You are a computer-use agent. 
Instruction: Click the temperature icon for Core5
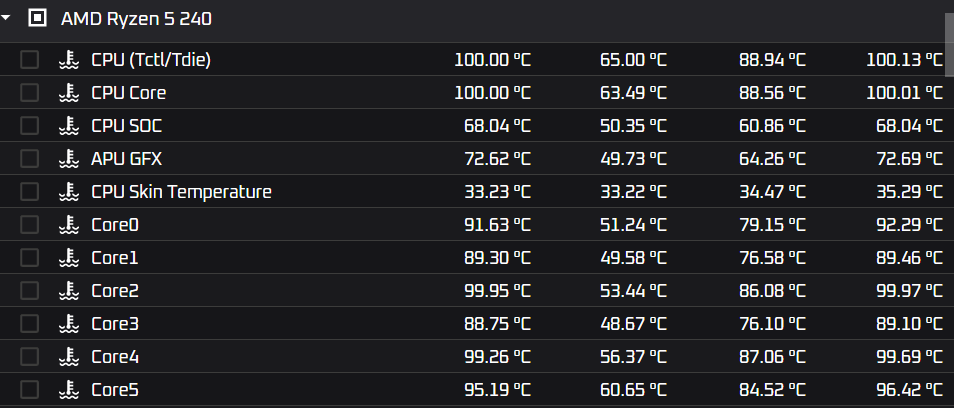tap(69, 390)
